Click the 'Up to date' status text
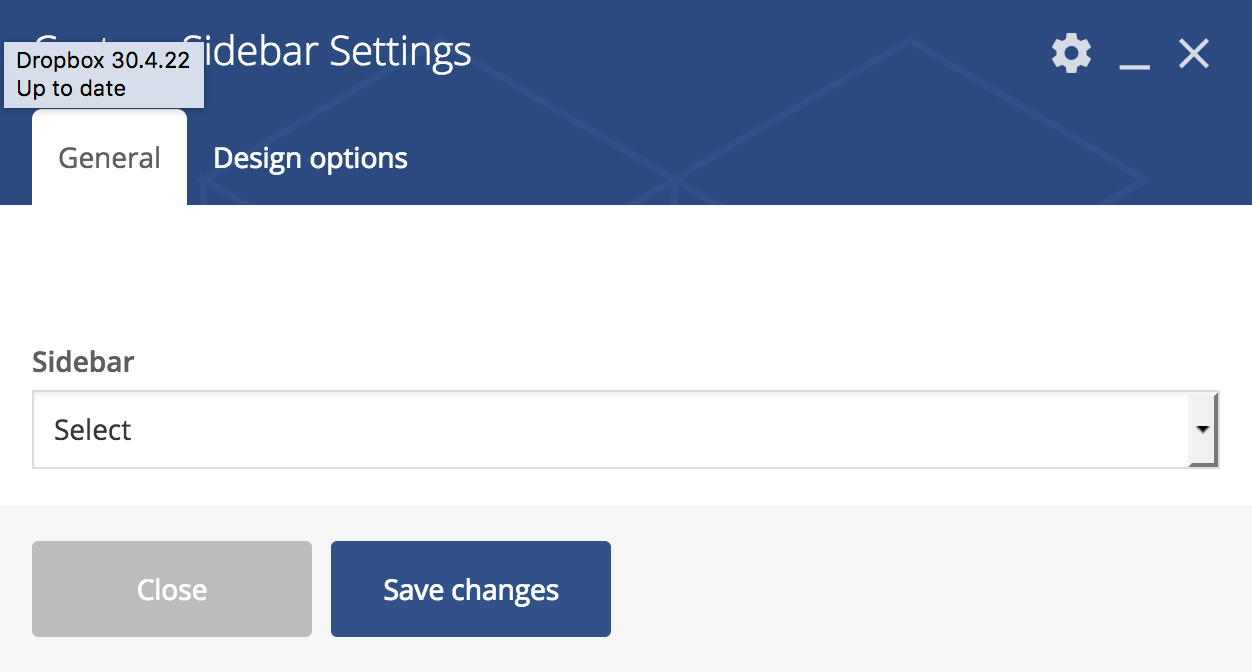Viewport: 1252px width, 672px height. tap(71, 88)
